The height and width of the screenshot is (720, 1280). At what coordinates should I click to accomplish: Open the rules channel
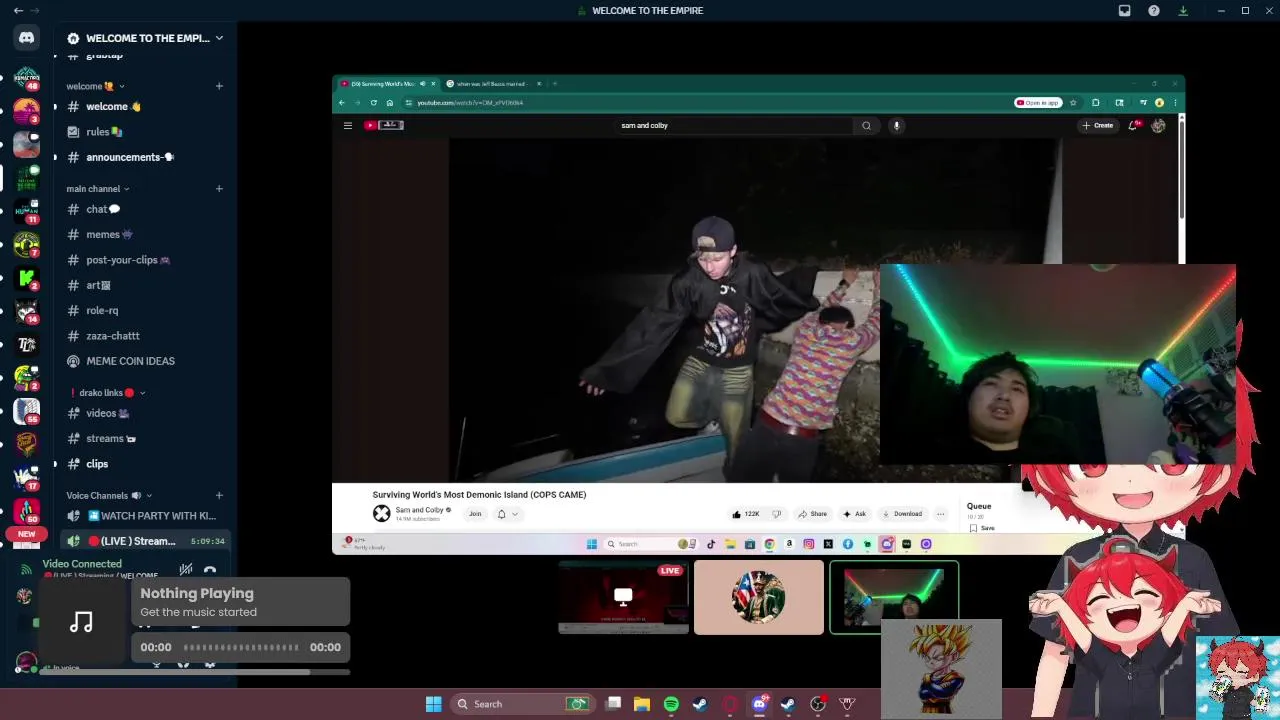click(x=145, y=132)
